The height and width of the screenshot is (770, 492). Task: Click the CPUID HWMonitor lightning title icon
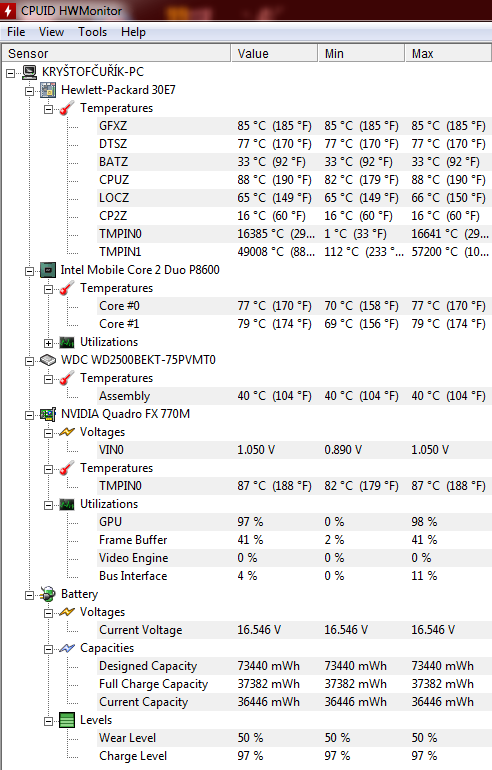[x=8, y=10]
